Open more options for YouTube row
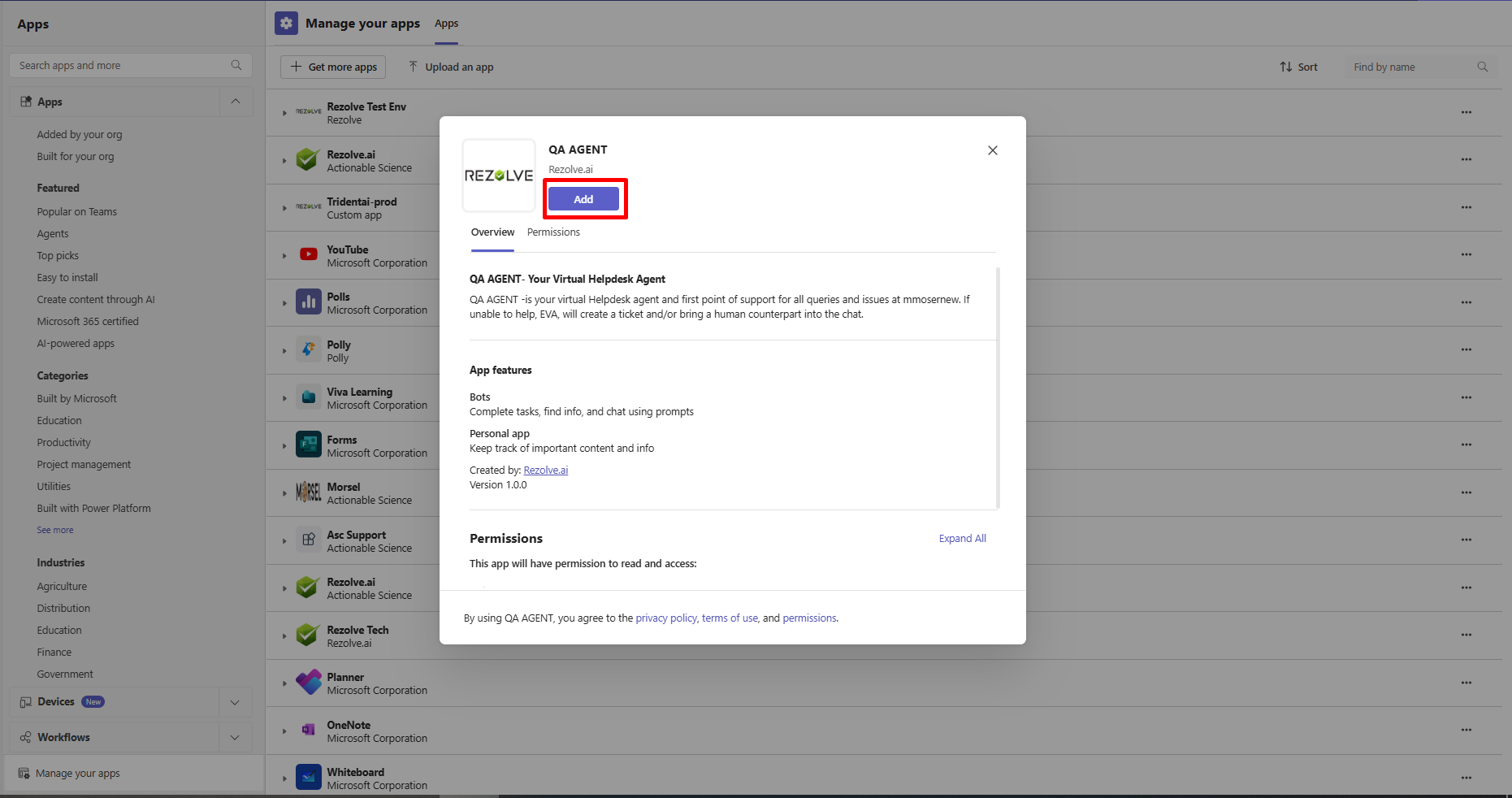The width and height of the screenshot is (1512, 798). (1466, 254)
